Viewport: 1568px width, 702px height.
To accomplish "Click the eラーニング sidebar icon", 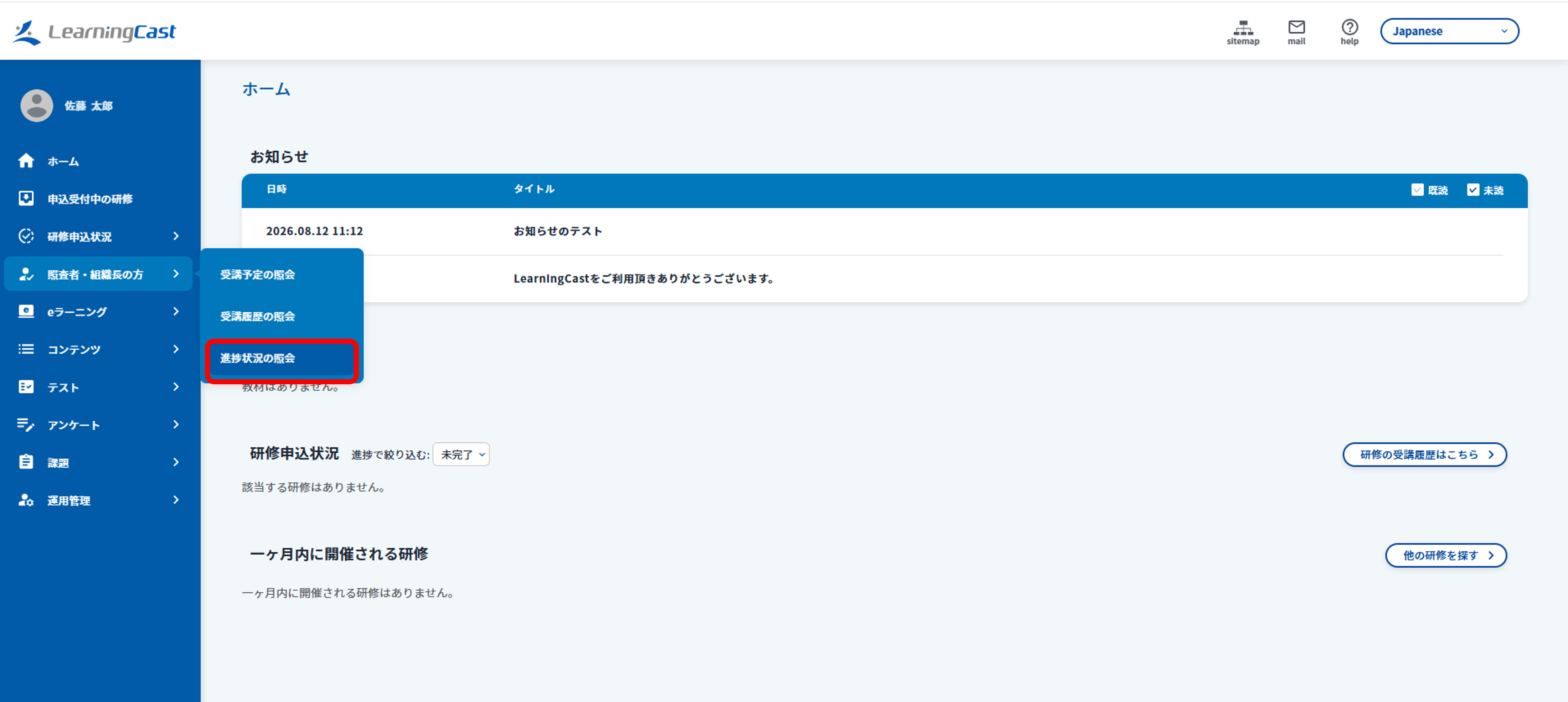I will pos(26,311).
